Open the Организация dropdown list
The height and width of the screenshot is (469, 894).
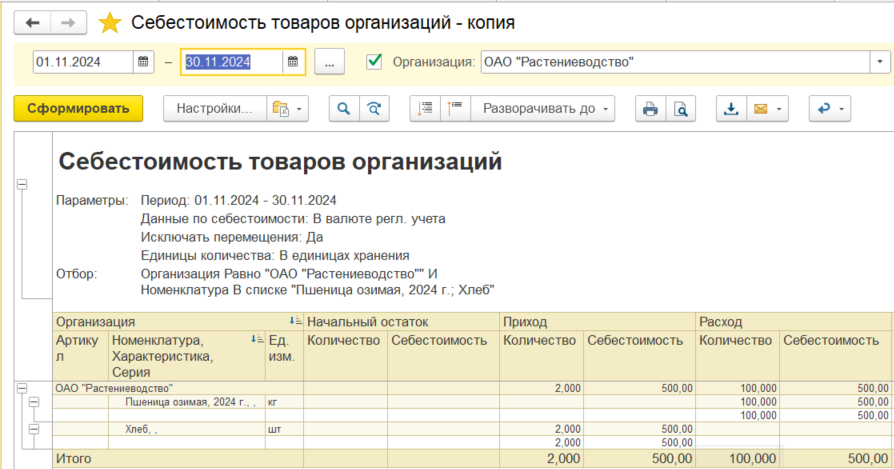click(880, 62)
